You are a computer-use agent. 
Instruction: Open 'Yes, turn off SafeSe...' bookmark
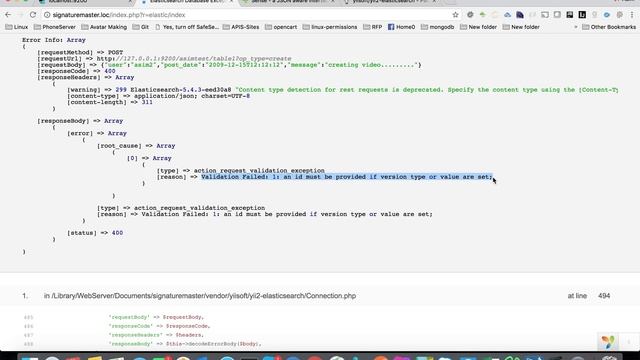click(x=187, y=27)
